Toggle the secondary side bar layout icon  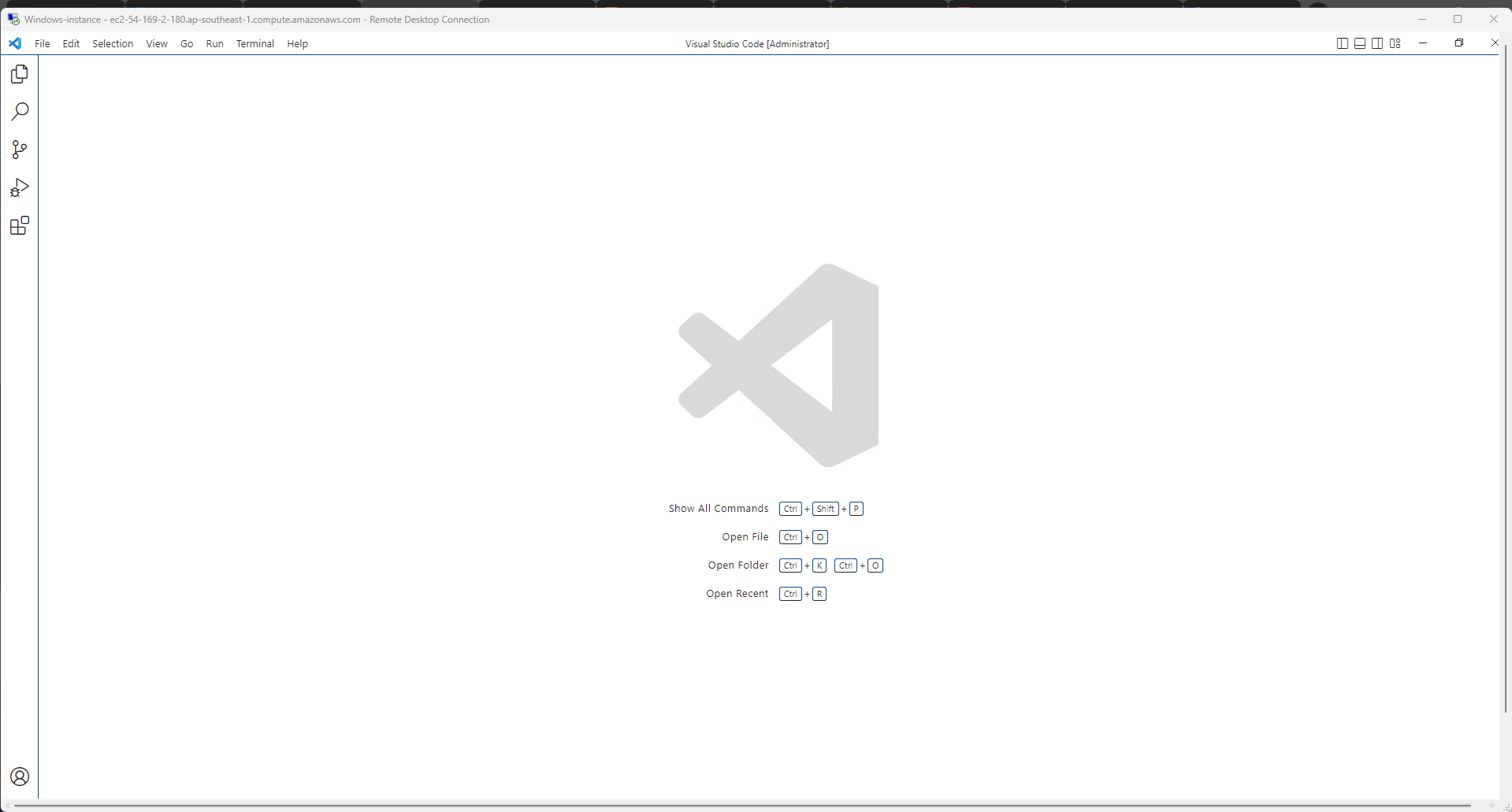(1377, 43)
